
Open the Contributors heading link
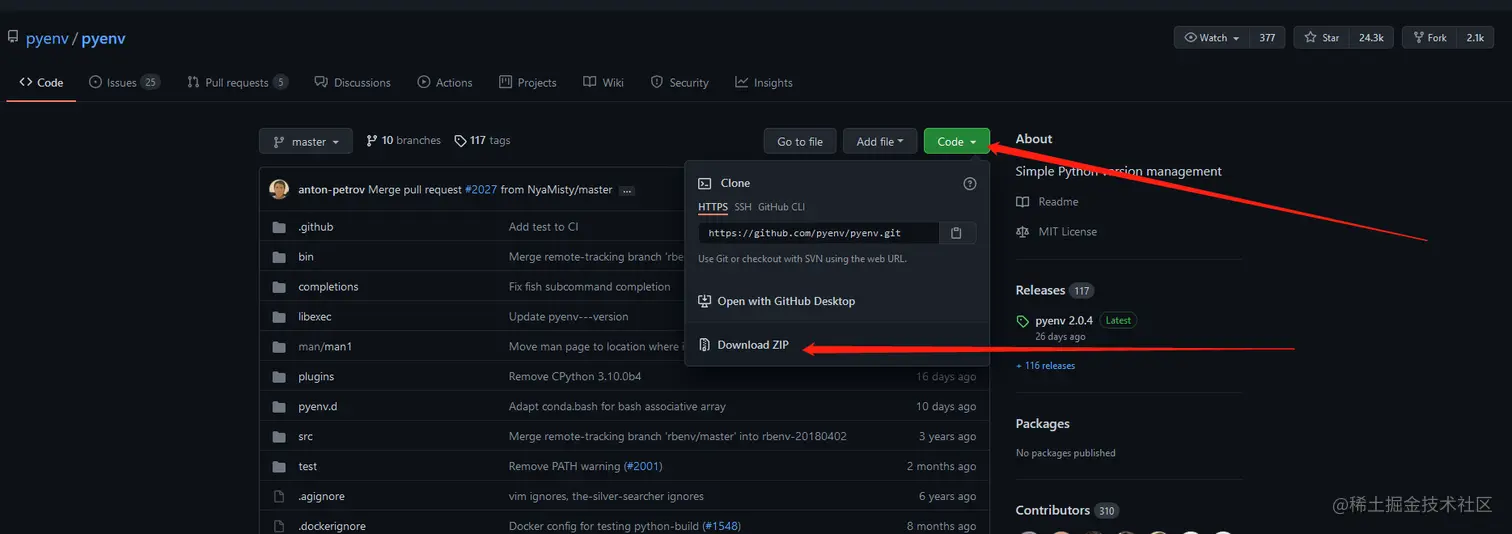click(1052, 510)
